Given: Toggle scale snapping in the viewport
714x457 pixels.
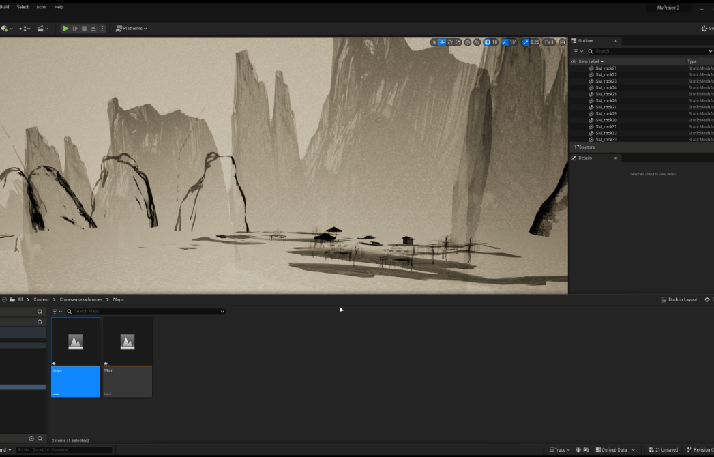Looking at the screenshot, I should click(x=525, y=42).
